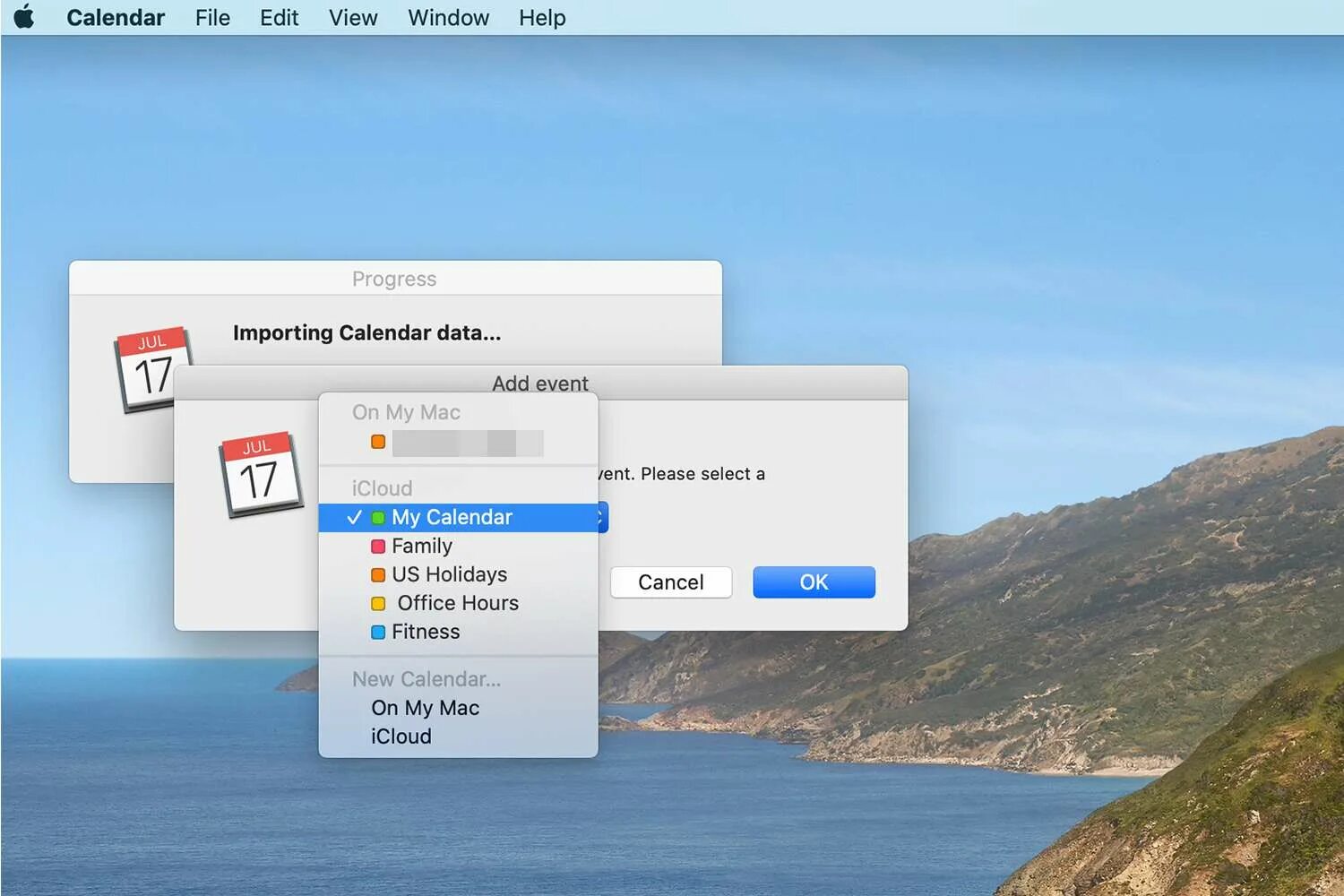1344x896 pixels.
Task: Choose iCloud under New Calendar
Action: (x=401, y=737)
